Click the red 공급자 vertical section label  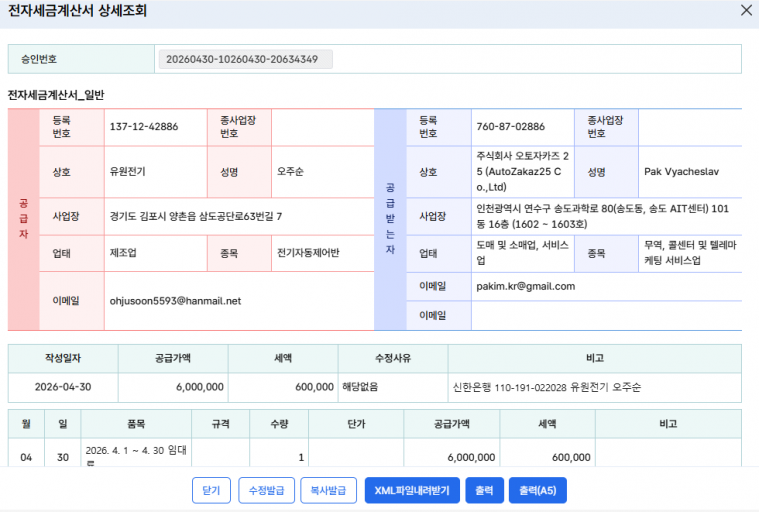click(23, 219)
